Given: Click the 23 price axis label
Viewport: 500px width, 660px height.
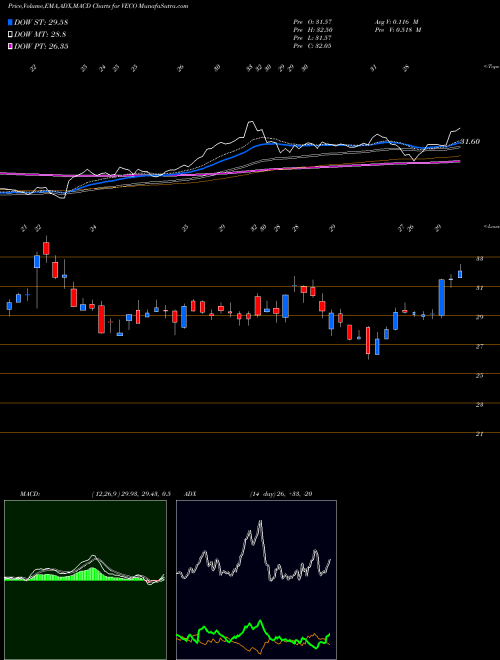Looking at the screenshot, I should (x=479, y=405).
